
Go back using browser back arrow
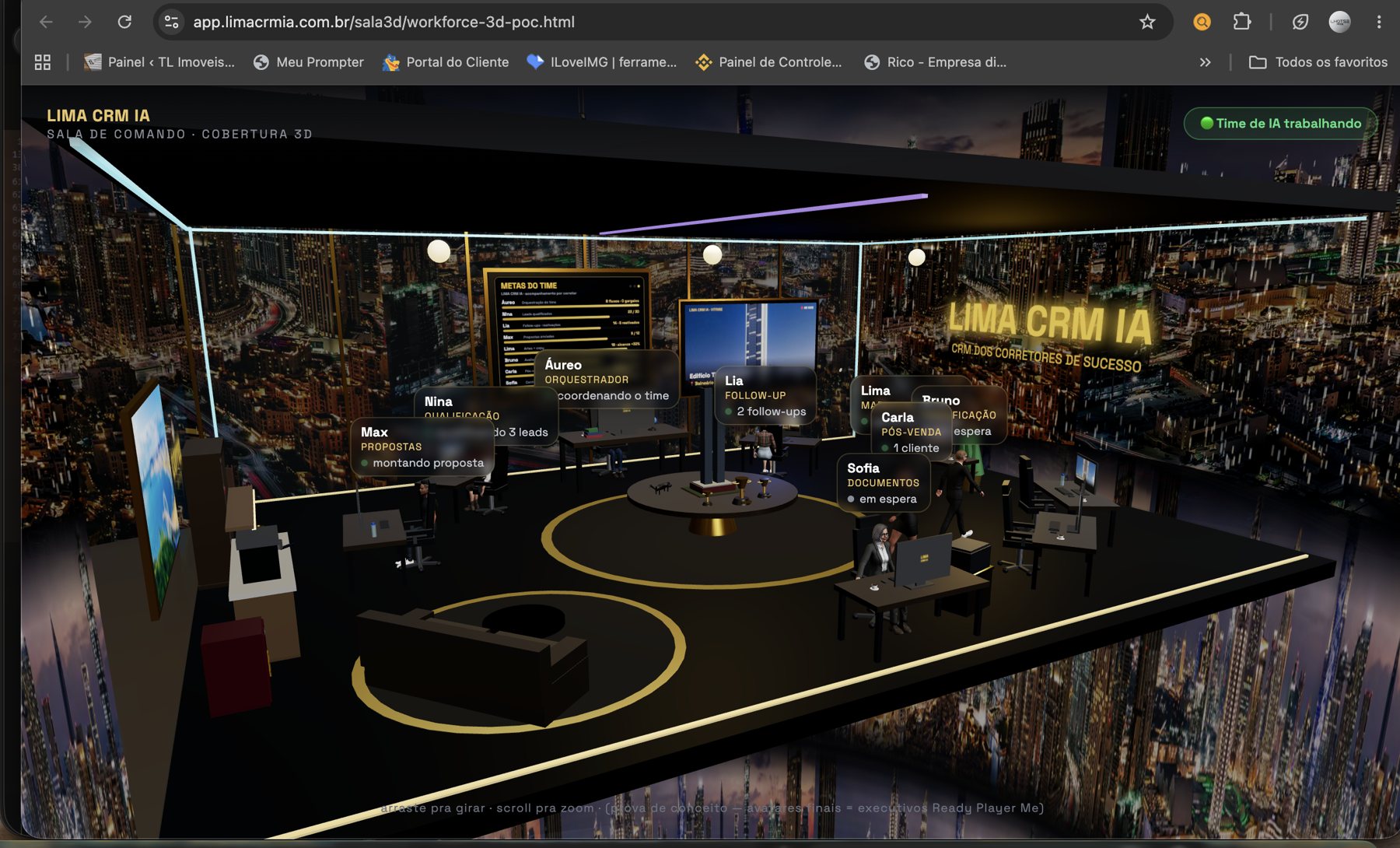coord(46,22)
